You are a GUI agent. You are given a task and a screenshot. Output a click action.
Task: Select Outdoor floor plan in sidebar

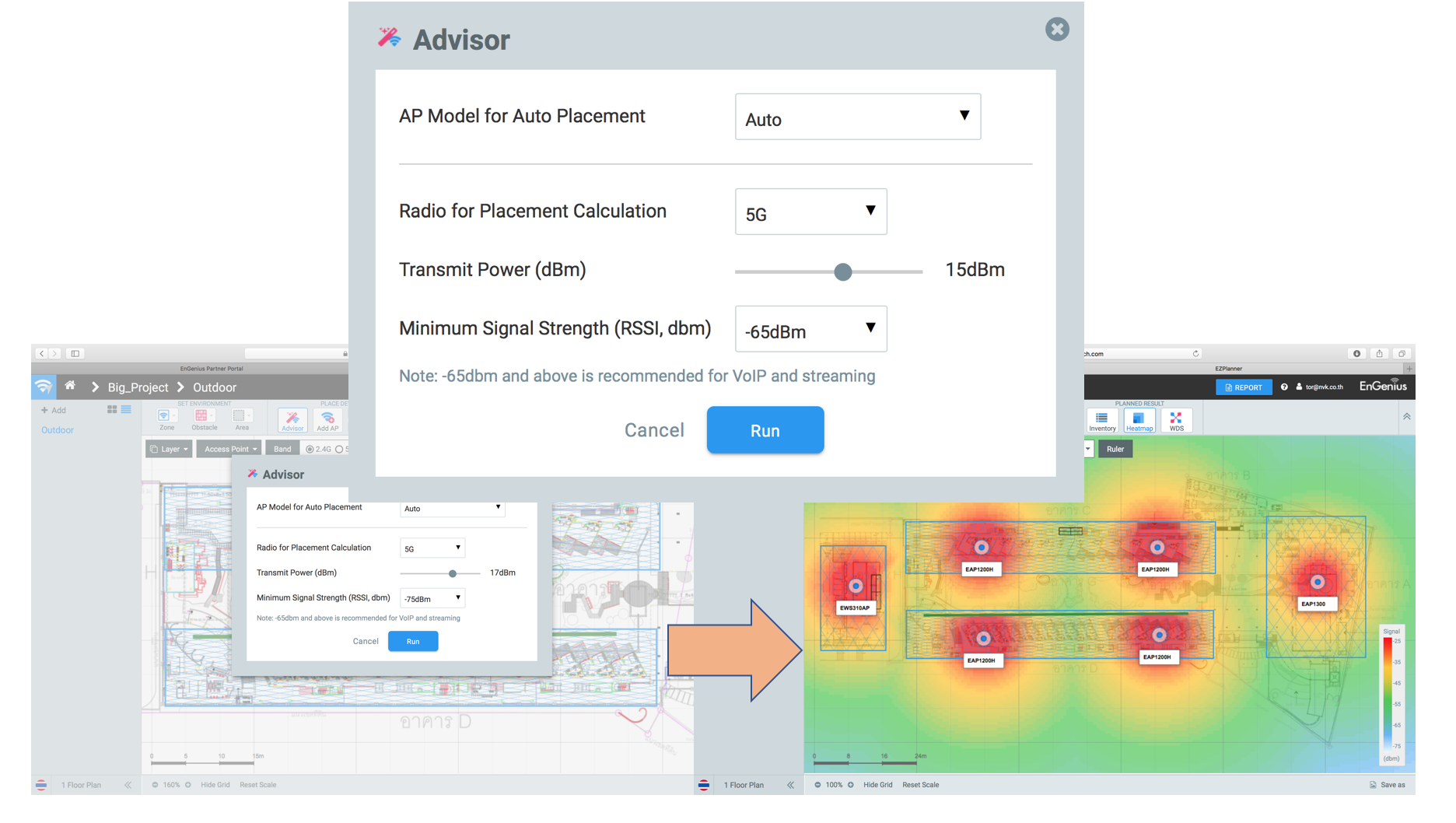(x=58, y=430)
